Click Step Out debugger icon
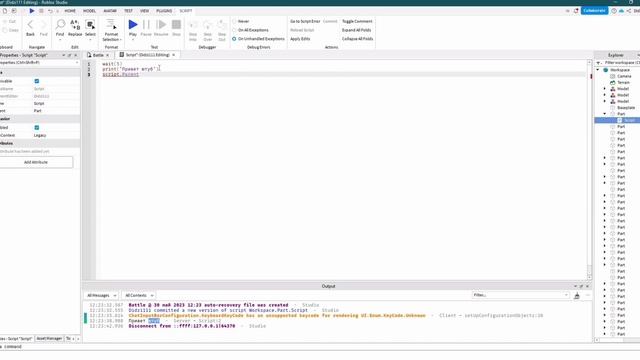Screen dimensions: 640x360 [222, 25]
